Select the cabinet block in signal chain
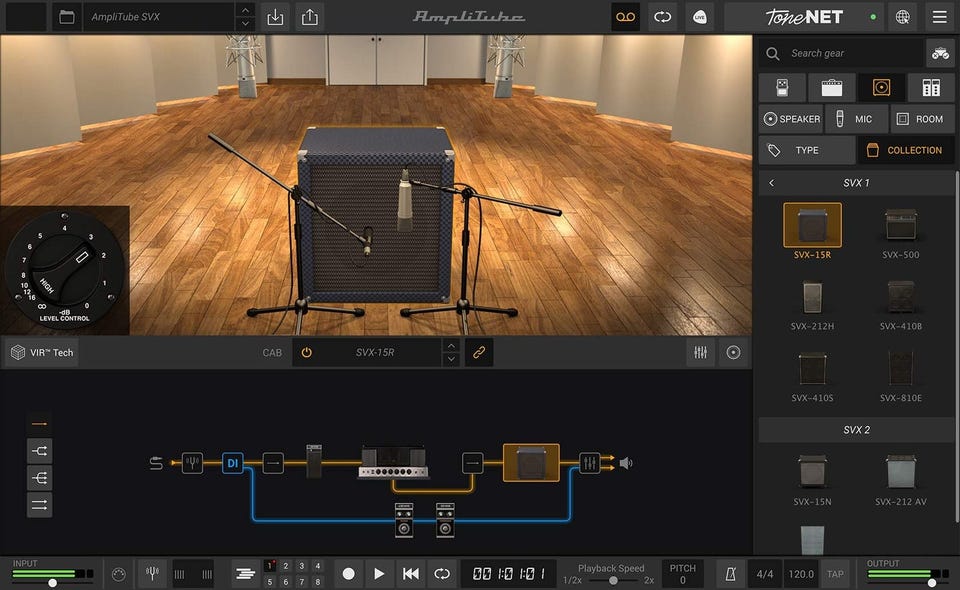This screenshot has height=590, width=960. pos(531,463)
